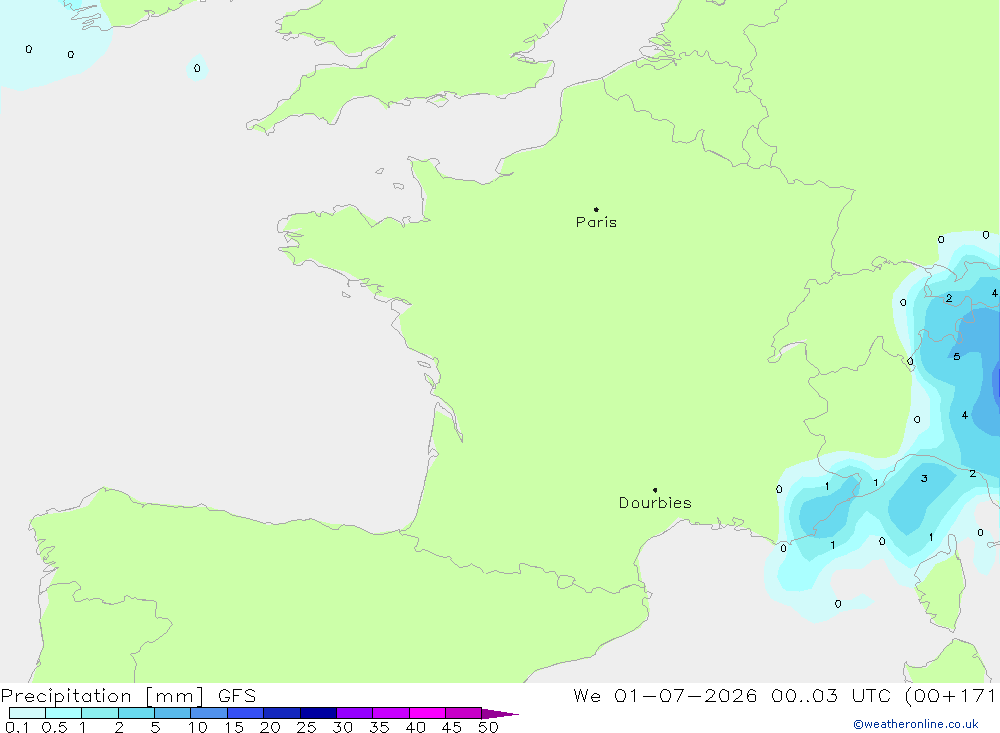This screenshot has width=1000, height=733.
Task: Click the '(00+171' forecast offset text
Action: click(x=950, y=695)
